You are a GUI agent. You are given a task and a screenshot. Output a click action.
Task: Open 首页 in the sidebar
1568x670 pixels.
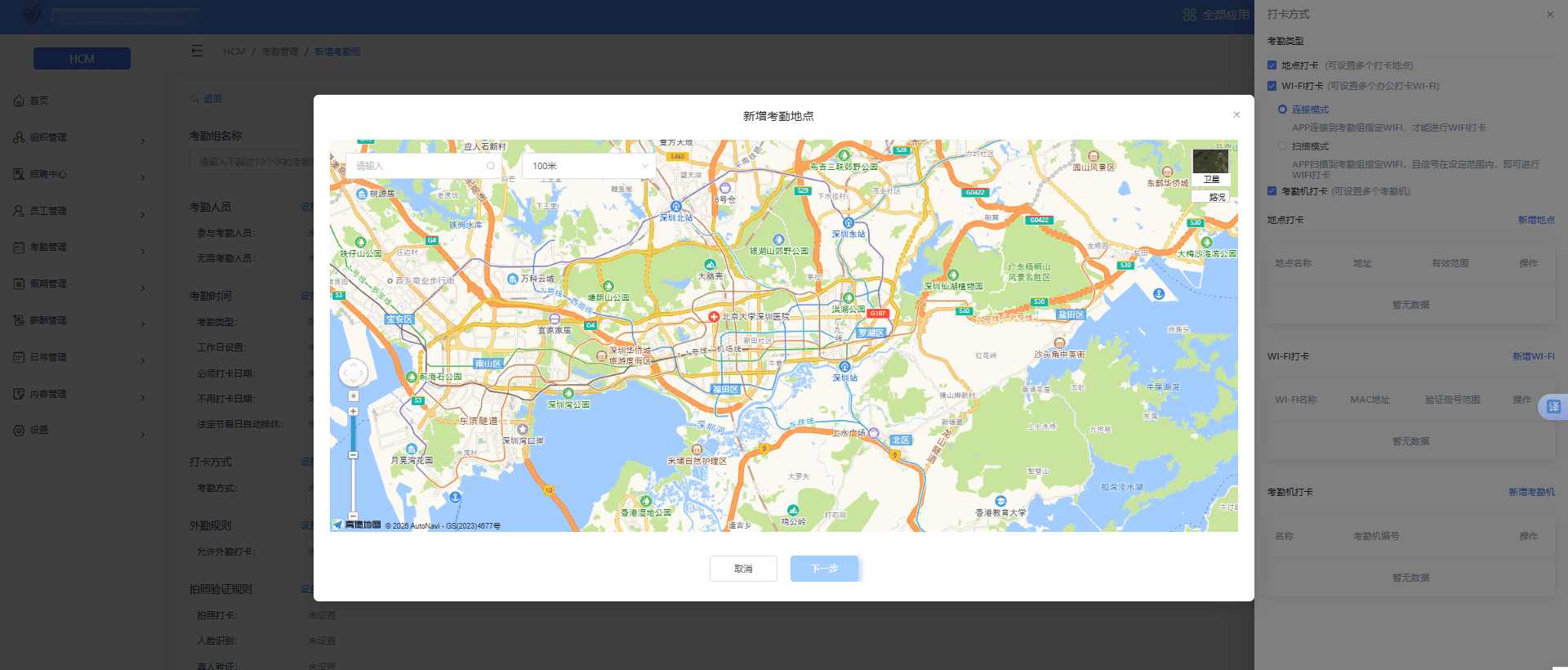39,100
